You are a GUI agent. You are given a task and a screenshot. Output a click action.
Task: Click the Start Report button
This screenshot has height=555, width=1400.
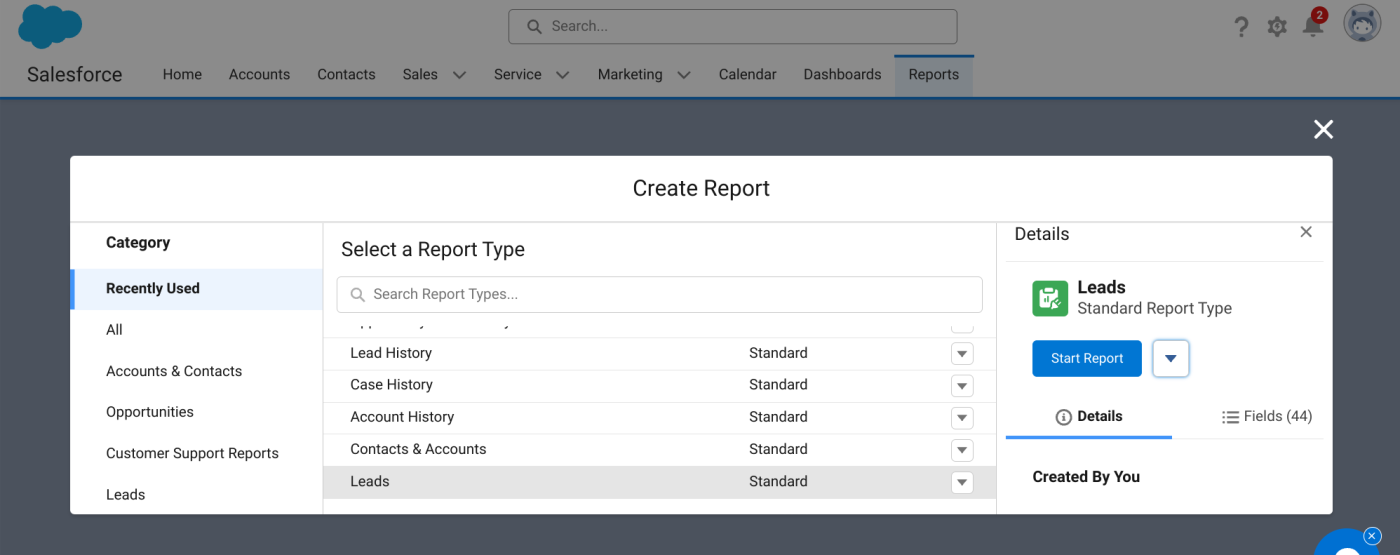point(1086,358)
